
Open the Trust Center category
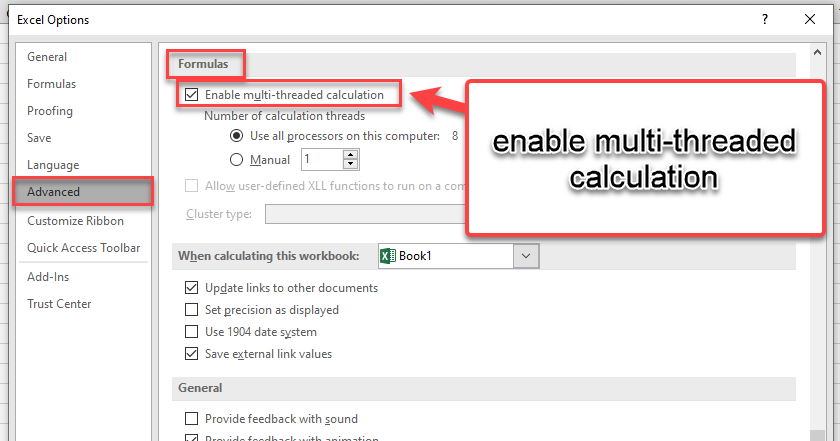[x=59, y=304]
